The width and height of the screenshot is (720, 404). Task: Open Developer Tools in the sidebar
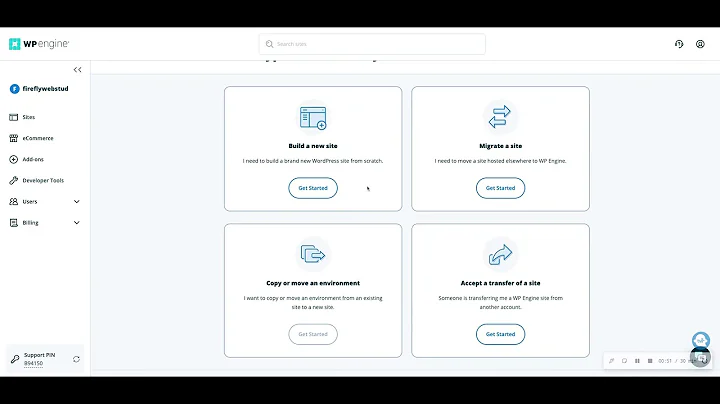point(43,180)
